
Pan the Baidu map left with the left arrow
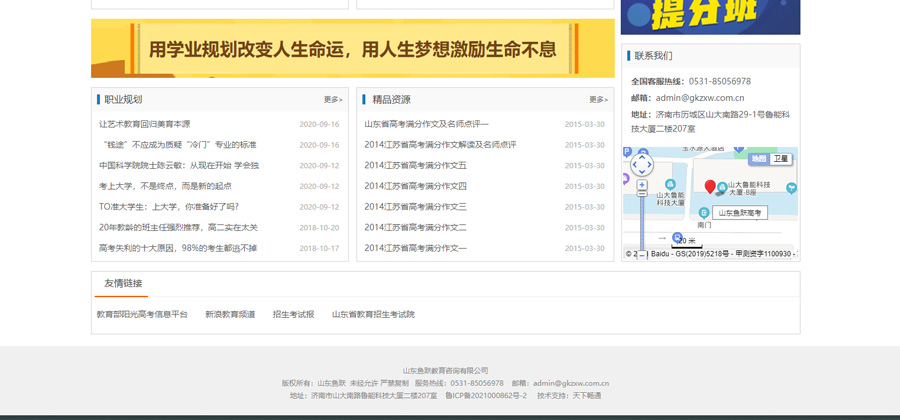click(x=635, y=165)
